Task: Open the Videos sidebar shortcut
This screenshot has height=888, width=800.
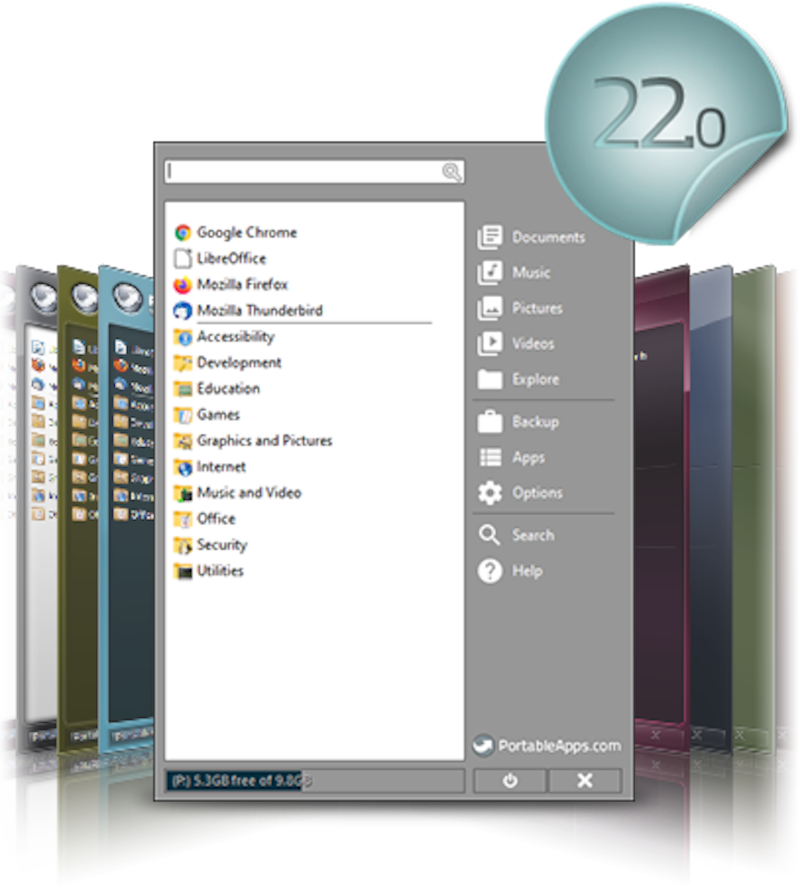Action: [x=531, y=343]
